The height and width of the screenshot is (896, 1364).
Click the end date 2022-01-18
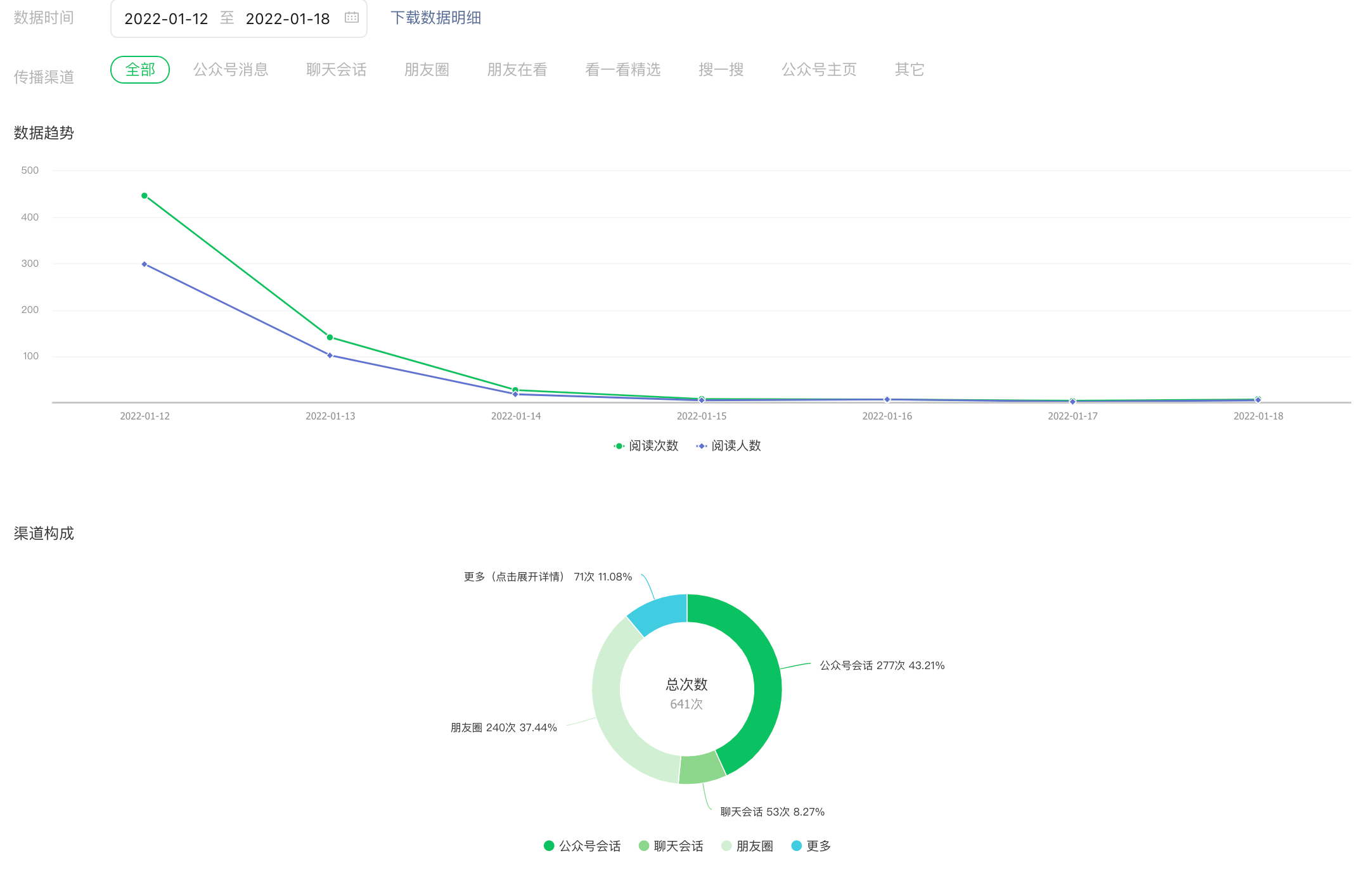288,19
